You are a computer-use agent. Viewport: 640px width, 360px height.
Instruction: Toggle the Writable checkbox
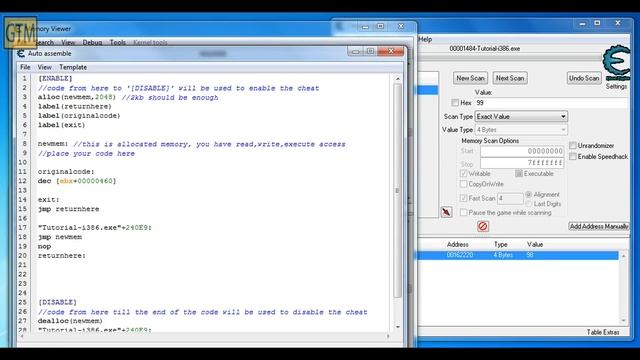(x=463, y=173)
